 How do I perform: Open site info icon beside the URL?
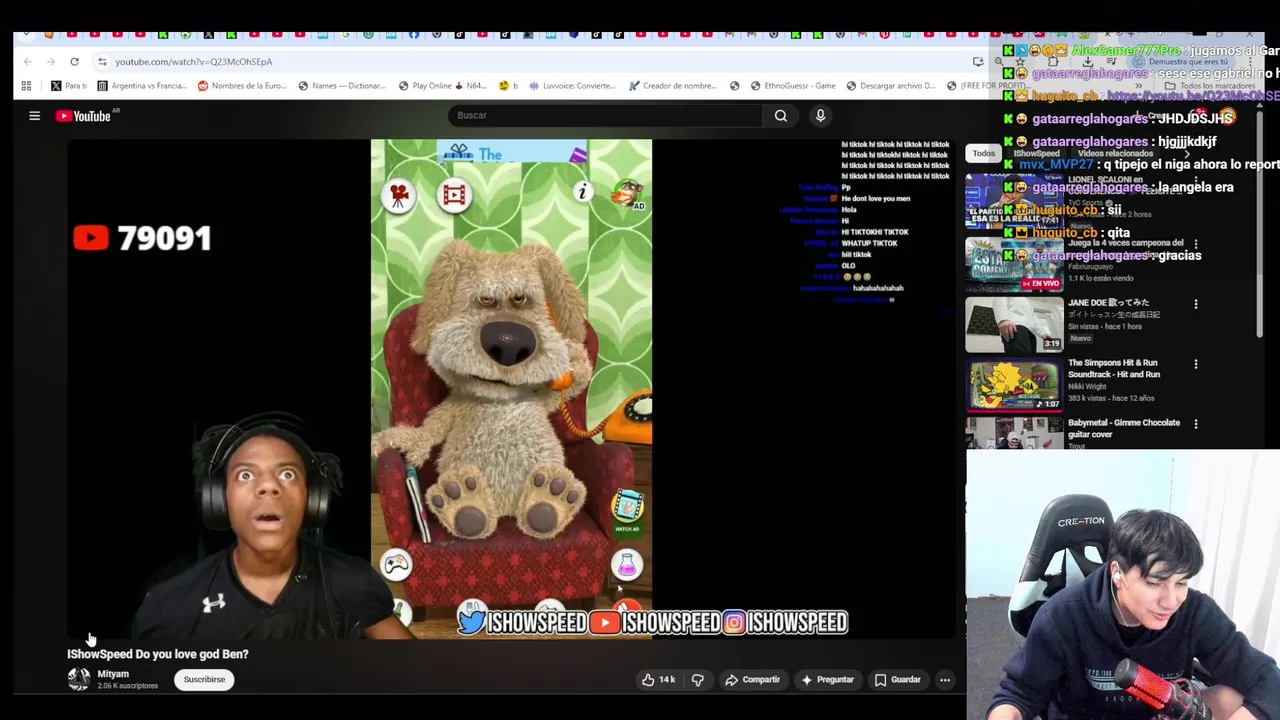pyautogui.click(x=102, y=62)
